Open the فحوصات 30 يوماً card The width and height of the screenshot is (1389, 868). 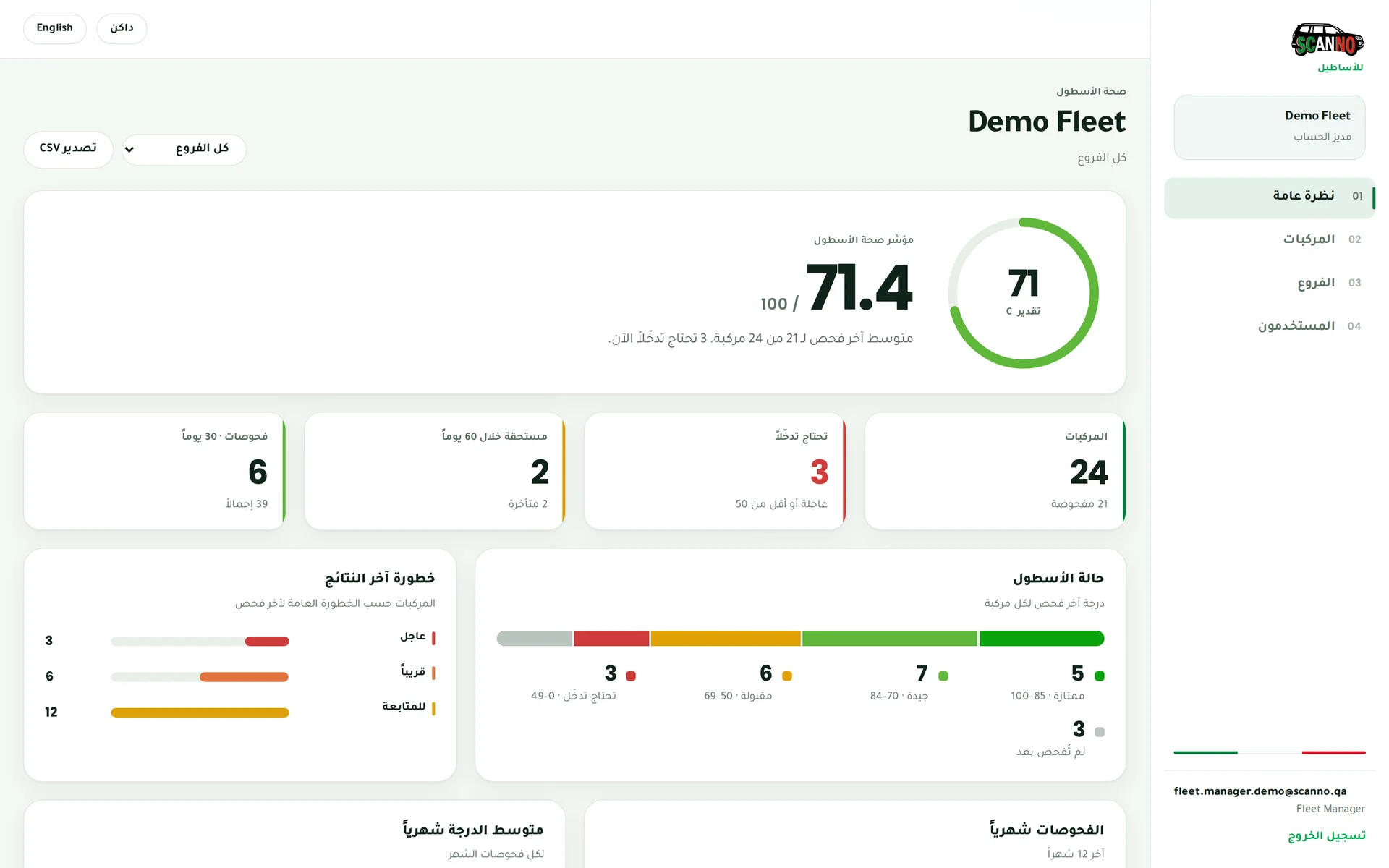point(155,471)
